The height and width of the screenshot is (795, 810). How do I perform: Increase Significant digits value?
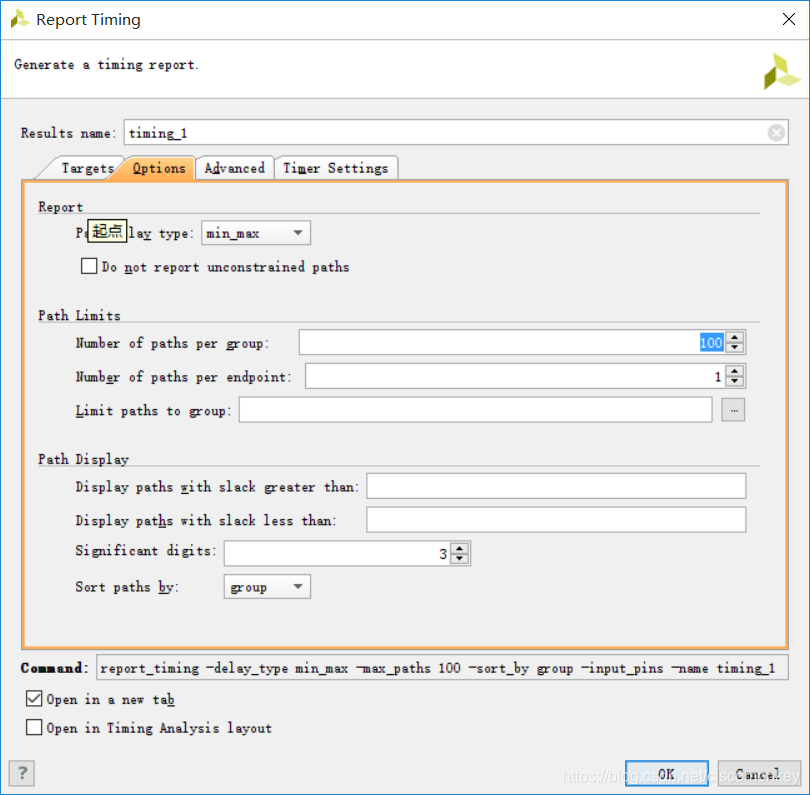(459, 549)
